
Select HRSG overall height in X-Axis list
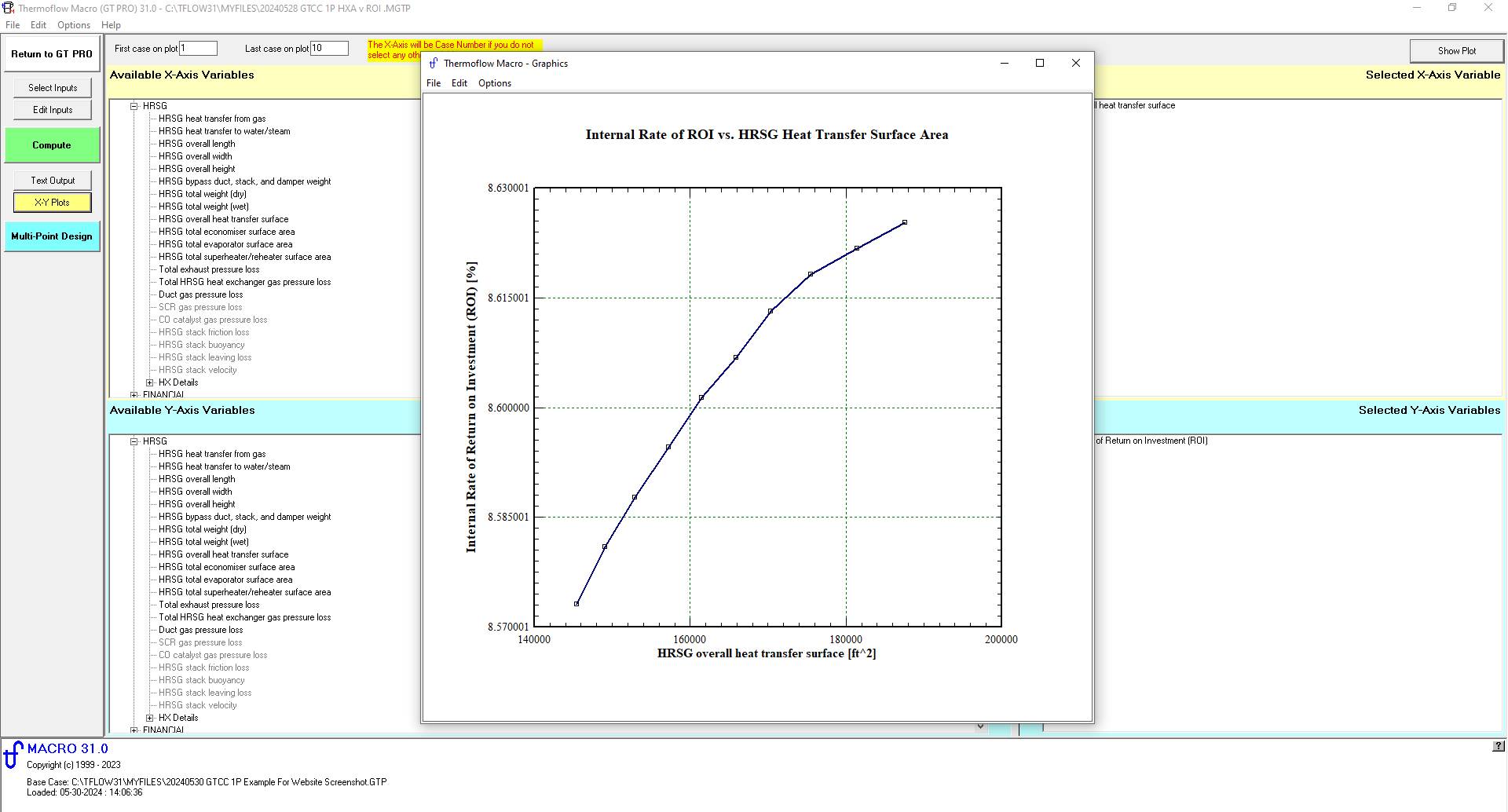click(x=197, y=169)
